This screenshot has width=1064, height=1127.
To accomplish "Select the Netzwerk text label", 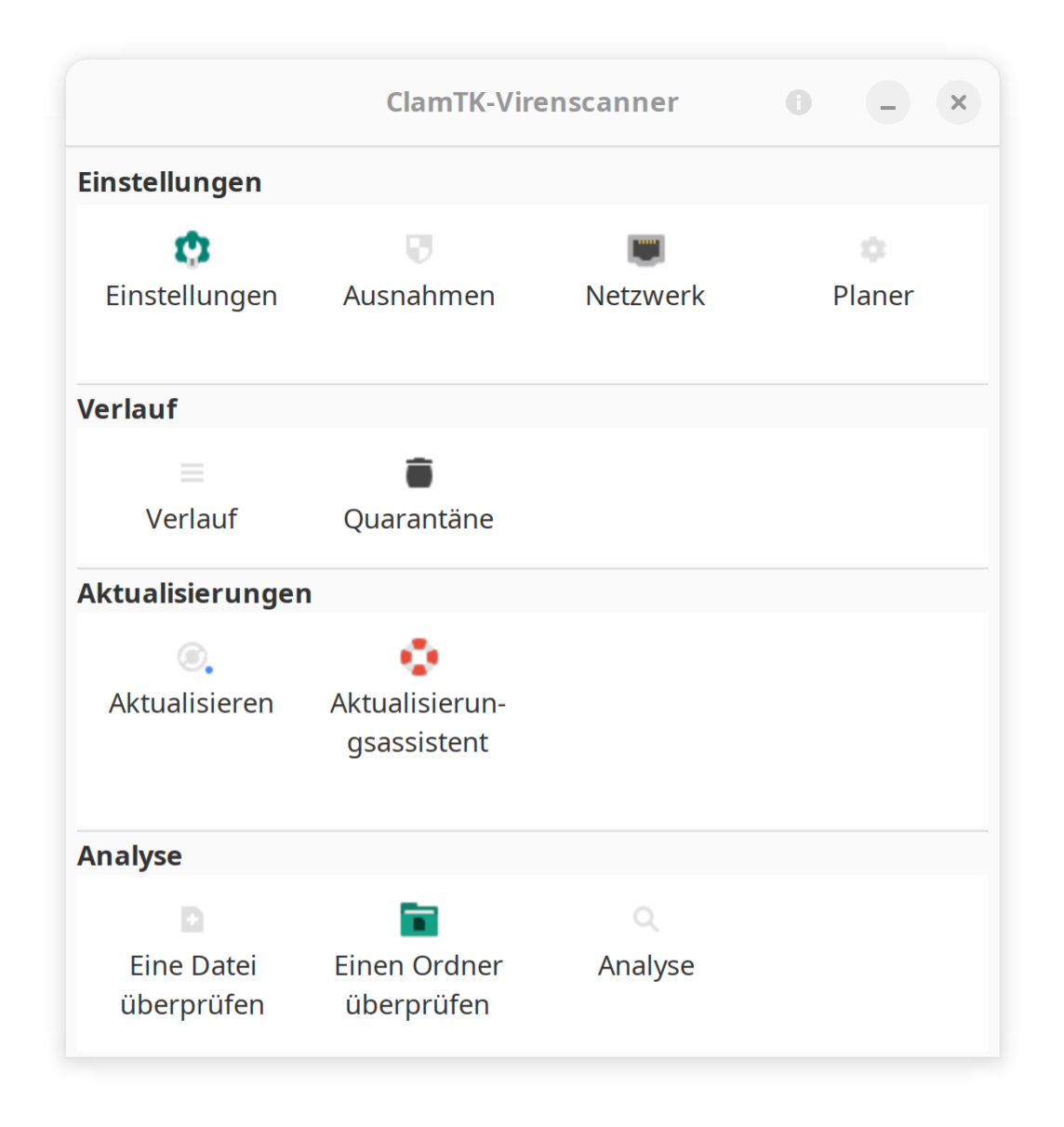I will point(645,296).
